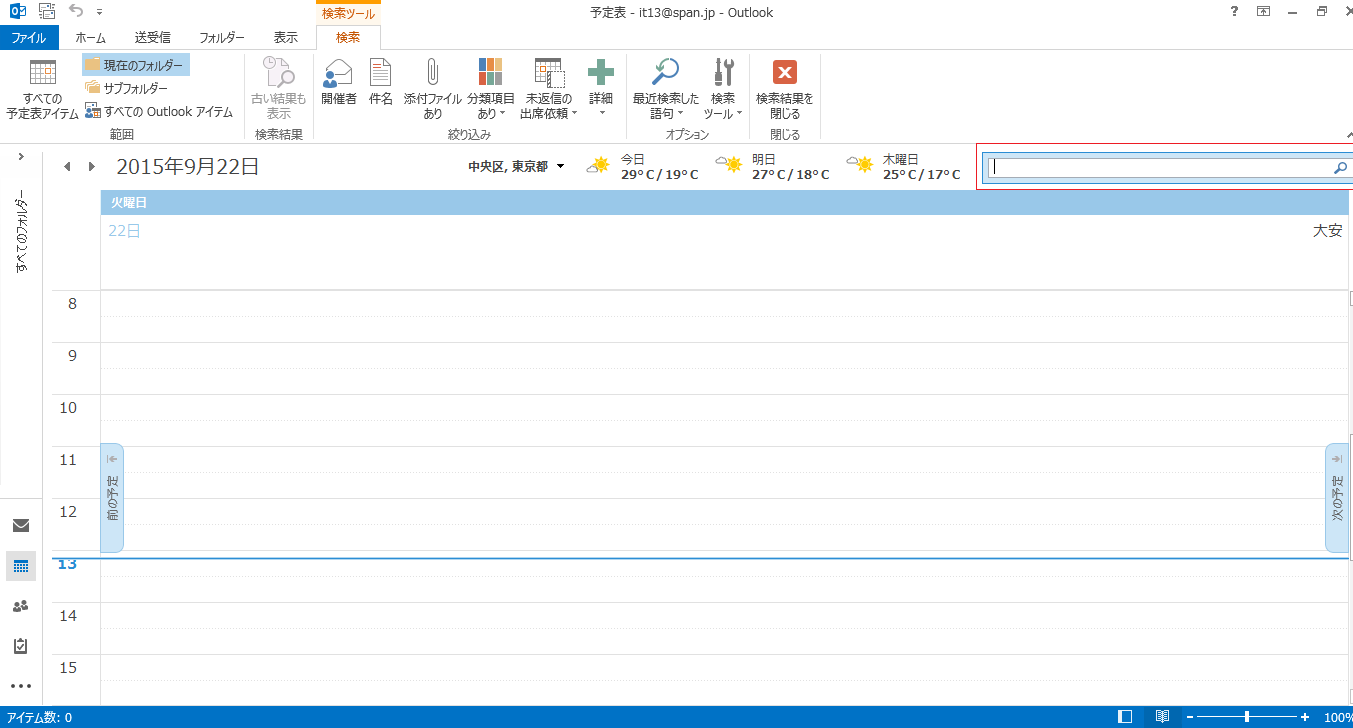The width and height of the screenshot is (1353, 728).
Task: Click the Send/Receive quick access icon
Action: (46, 12)
